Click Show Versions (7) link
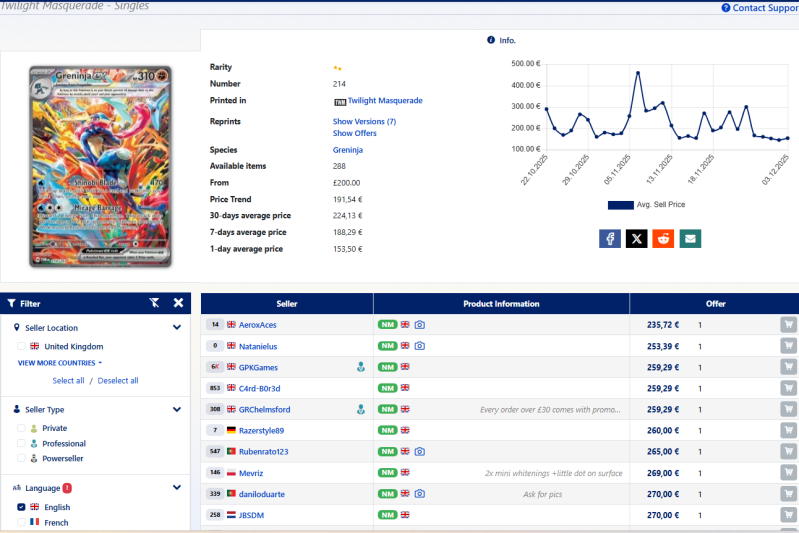799x533 pixels. click(x=364, y=121)
